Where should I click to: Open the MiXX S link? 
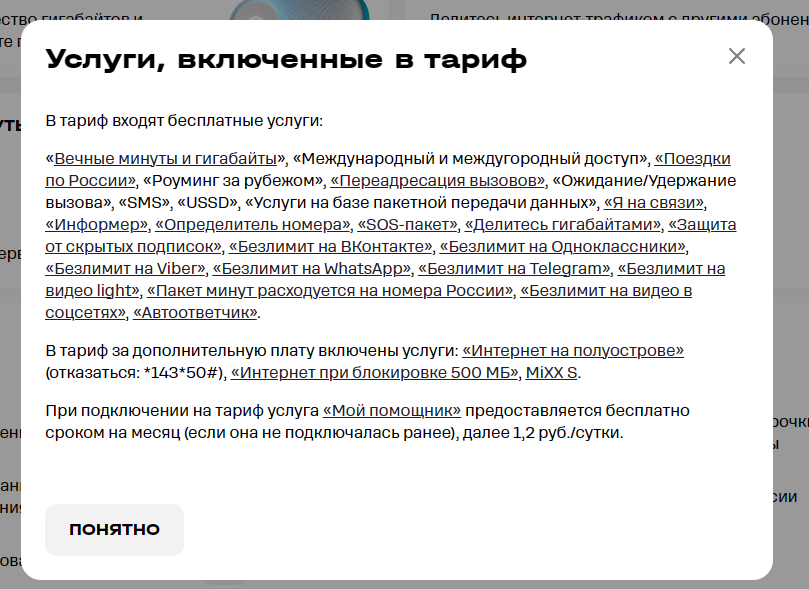tap(552, 373)
